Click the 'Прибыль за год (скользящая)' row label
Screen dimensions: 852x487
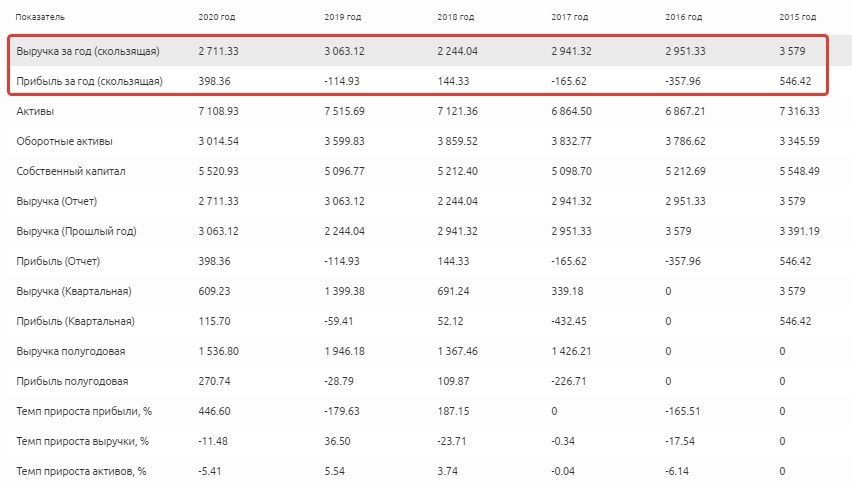click(89, 81)
